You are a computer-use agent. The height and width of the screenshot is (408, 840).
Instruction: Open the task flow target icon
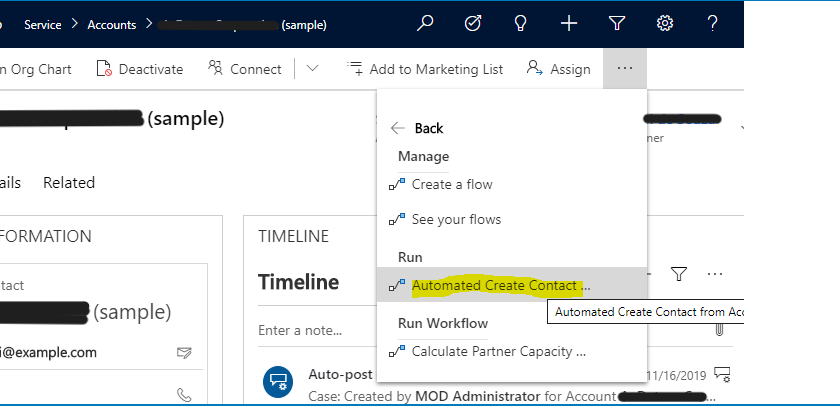[474, 24]
